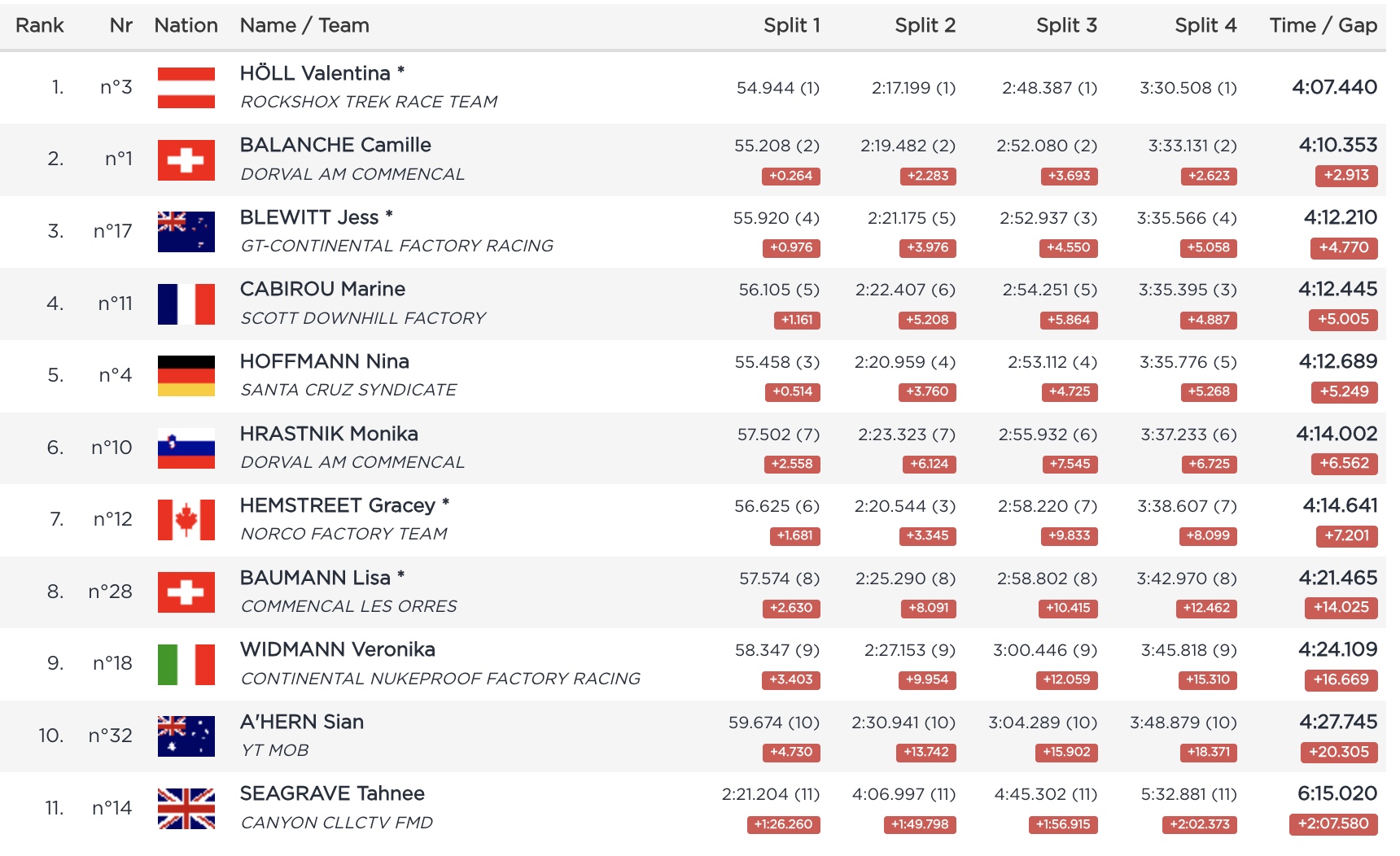
Task: Click team name SANTA CRUZ SYNDICATE
Action: [348, 391]
